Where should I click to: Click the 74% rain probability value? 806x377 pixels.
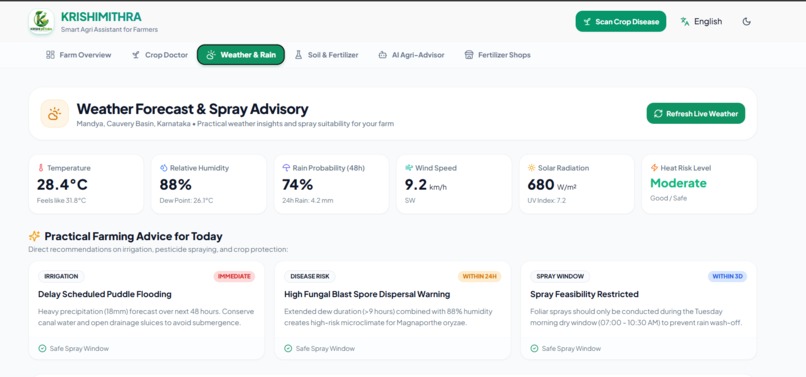pos(298,184)
